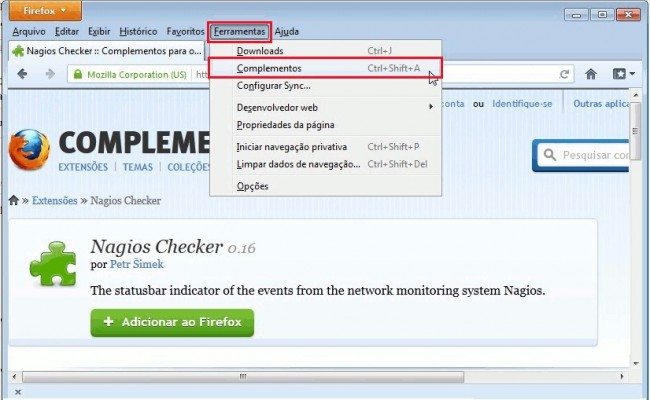The image size is (650, 400).
Task: Click Adicionar ao Firefox button
Action: (x=172, y=322)
